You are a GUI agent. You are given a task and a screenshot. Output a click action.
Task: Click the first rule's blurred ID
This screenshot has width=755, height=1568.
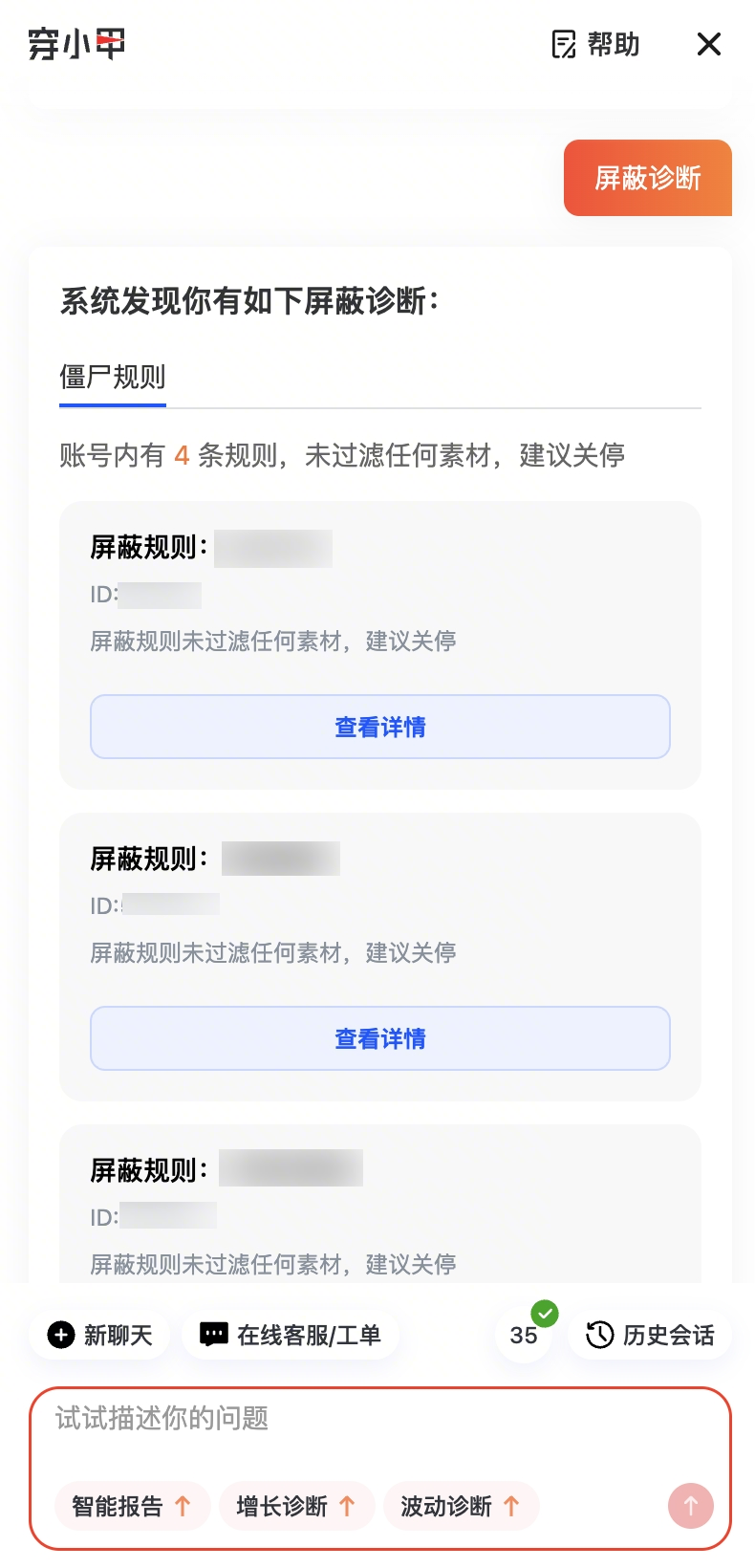coord(160,595)
